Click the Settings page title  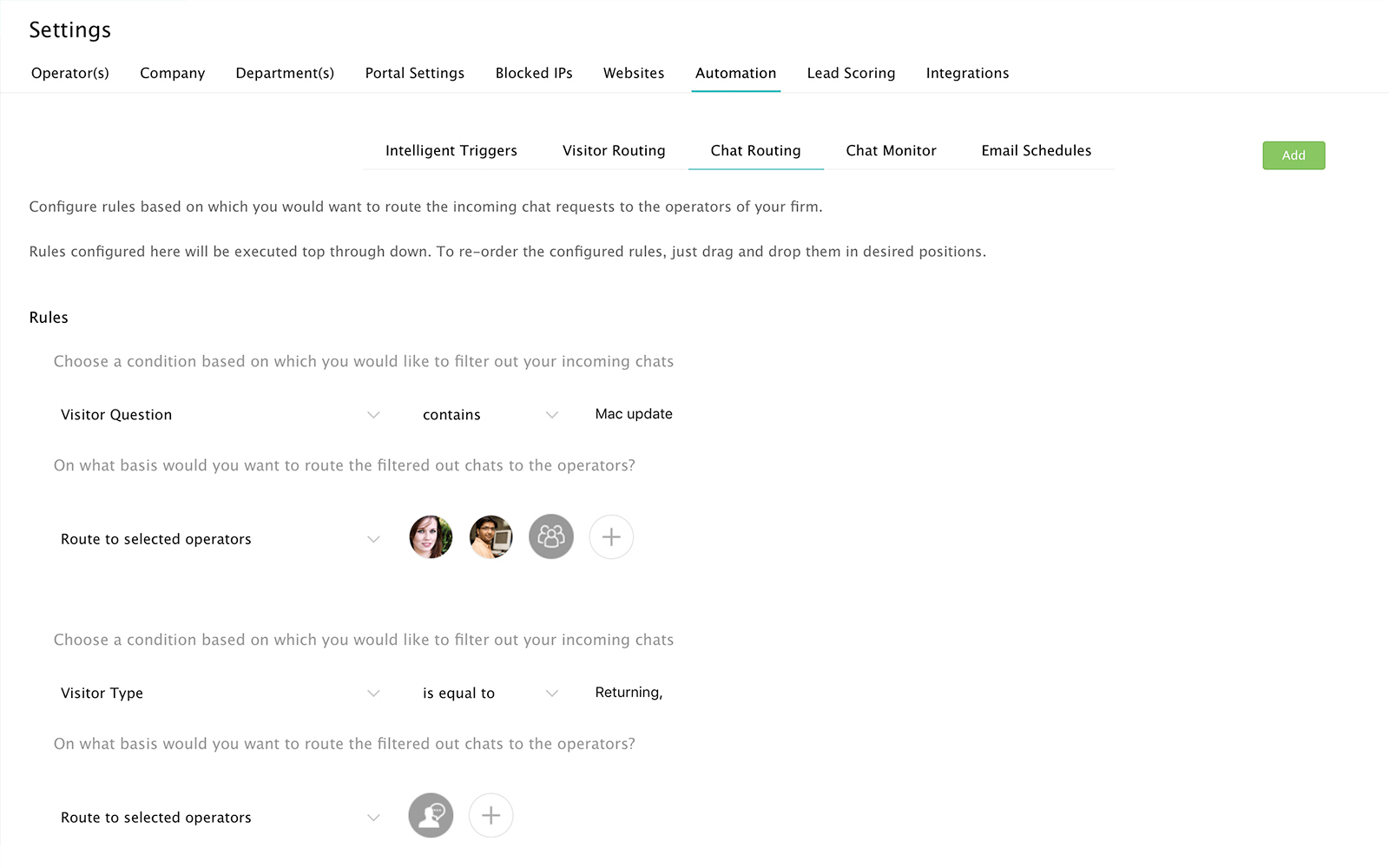[x=70, y=30]
